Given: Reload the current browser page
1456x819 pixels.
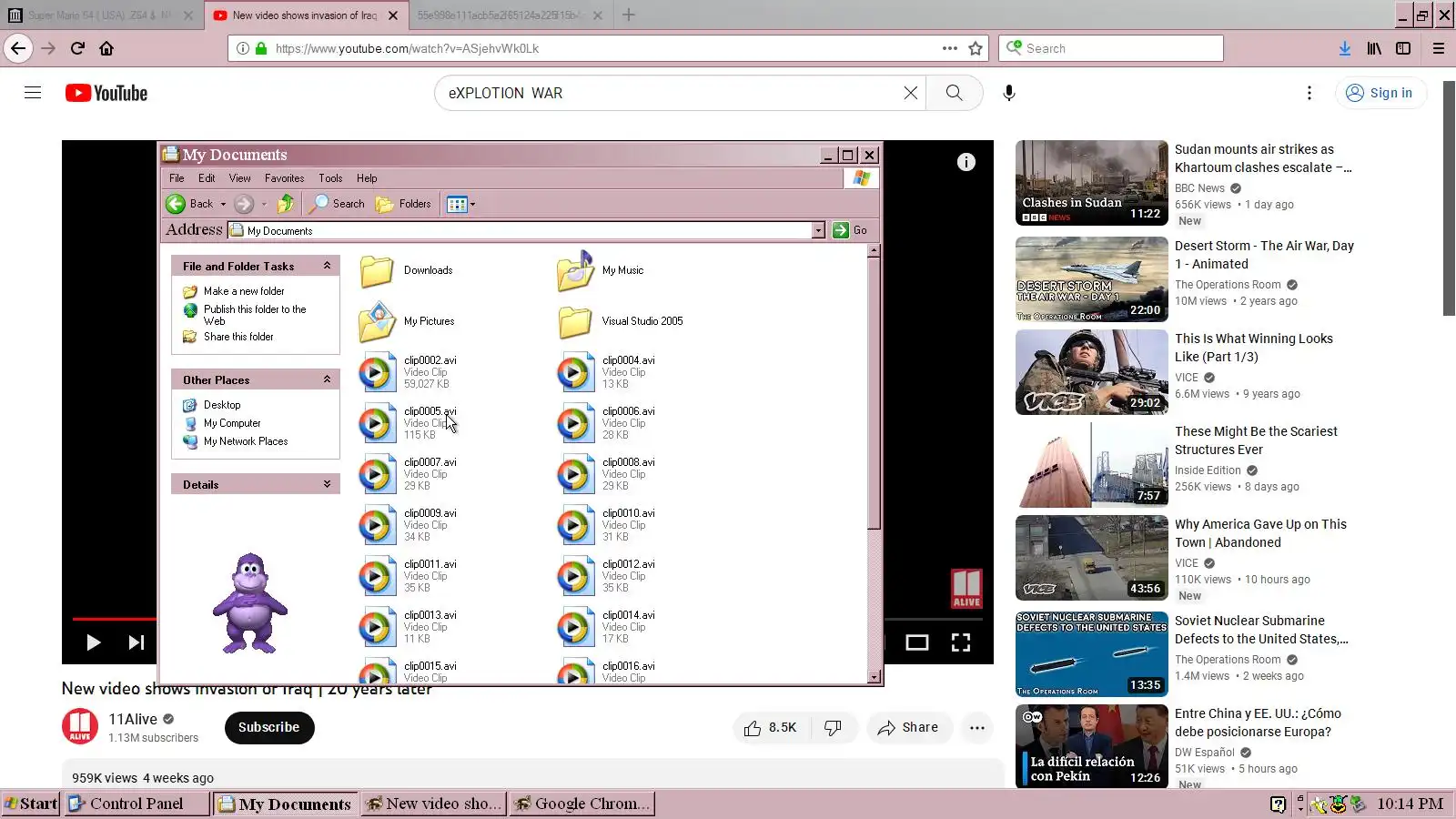Looking at the screenshot, I should coord(78,48).
